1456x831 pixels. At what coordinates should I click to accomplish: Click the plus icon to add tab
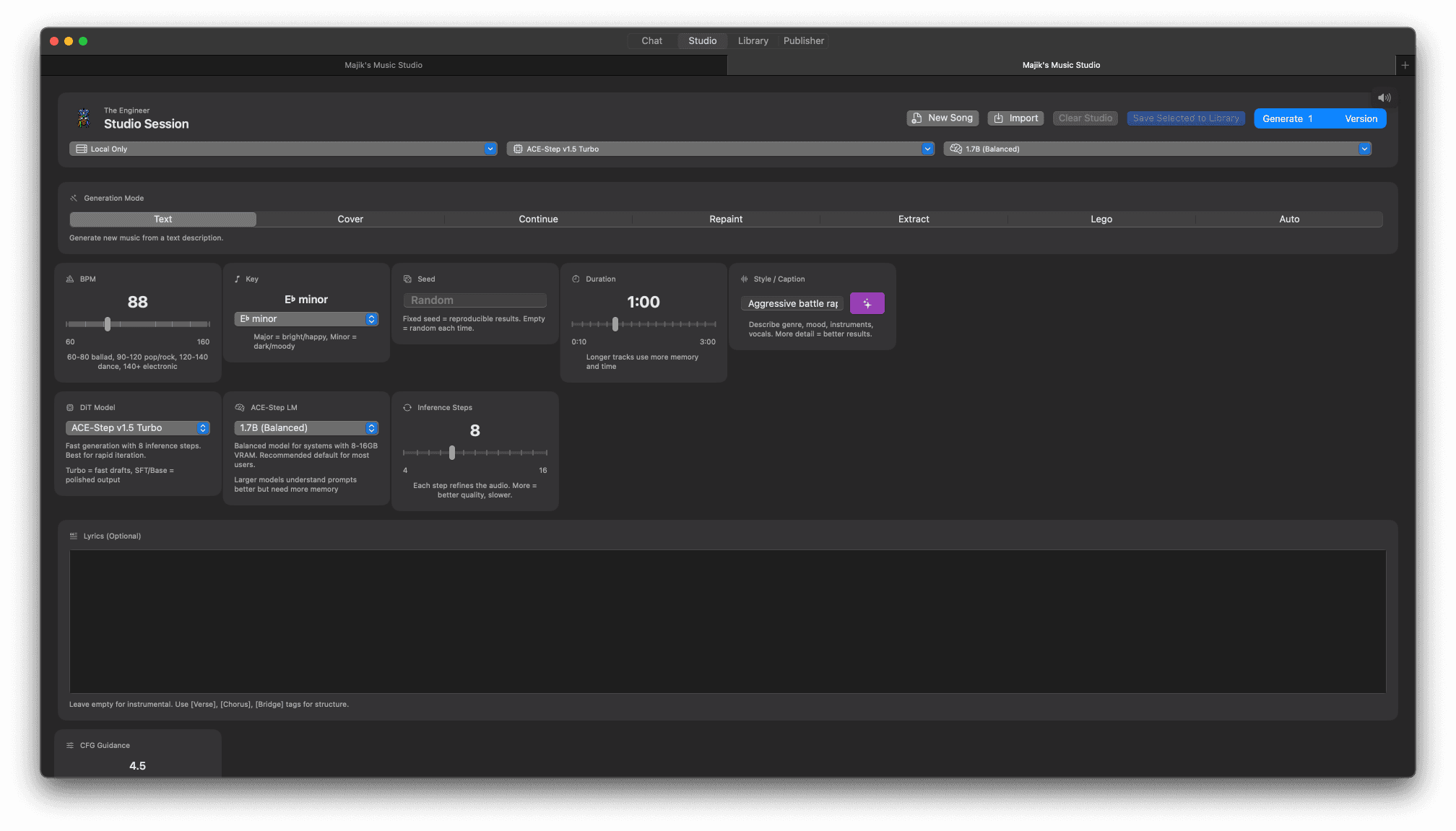tap(1405, 65)
